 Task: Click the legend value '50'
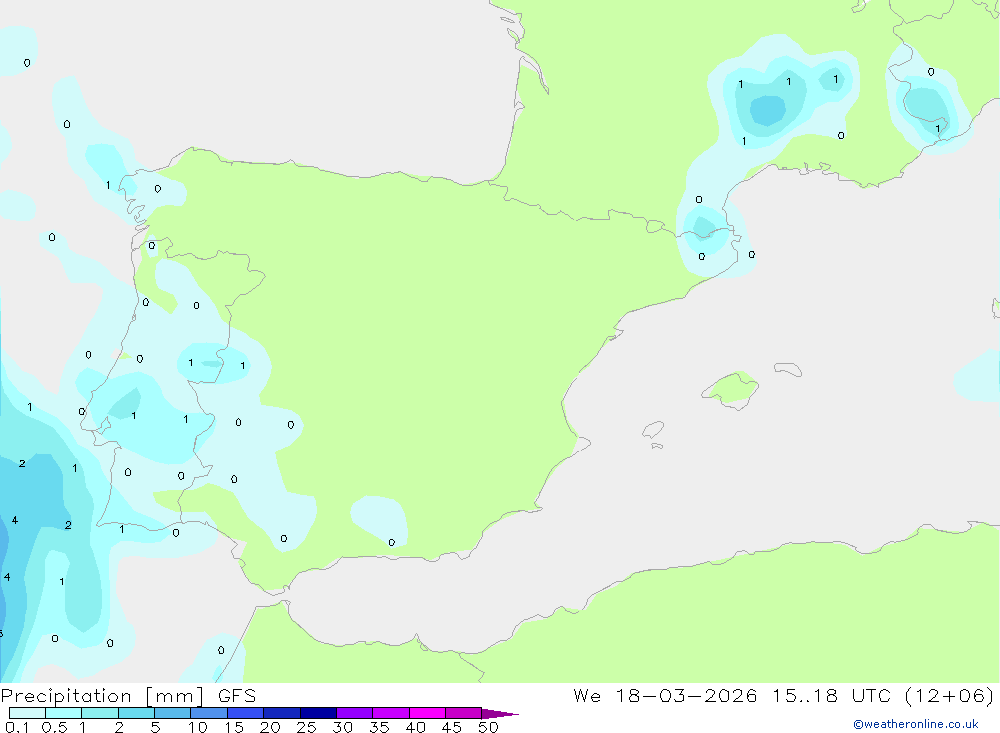point(488,727)
